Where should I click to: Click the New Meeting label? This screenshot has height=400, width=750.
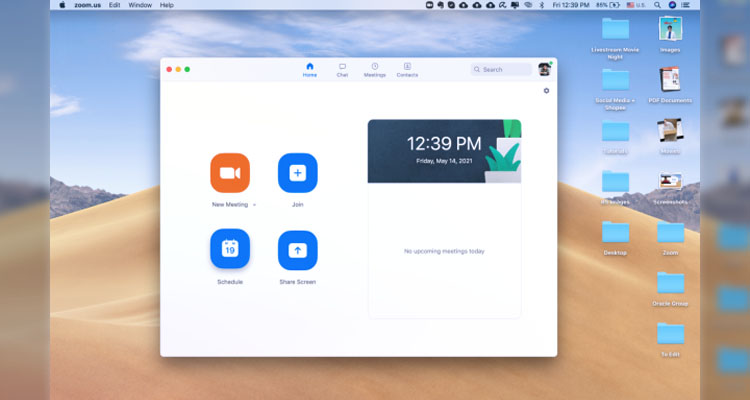pos(230,205)
